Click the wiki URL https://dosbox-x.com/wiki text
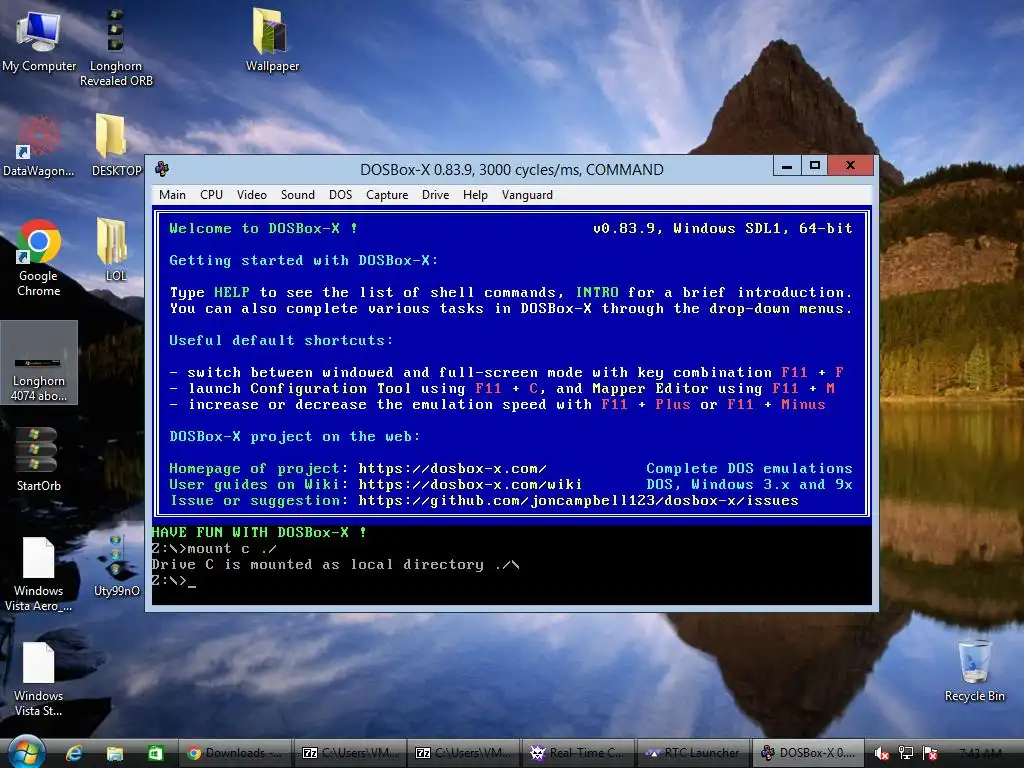The height and width of the screenshot is (768, 1024). point(470,485)
